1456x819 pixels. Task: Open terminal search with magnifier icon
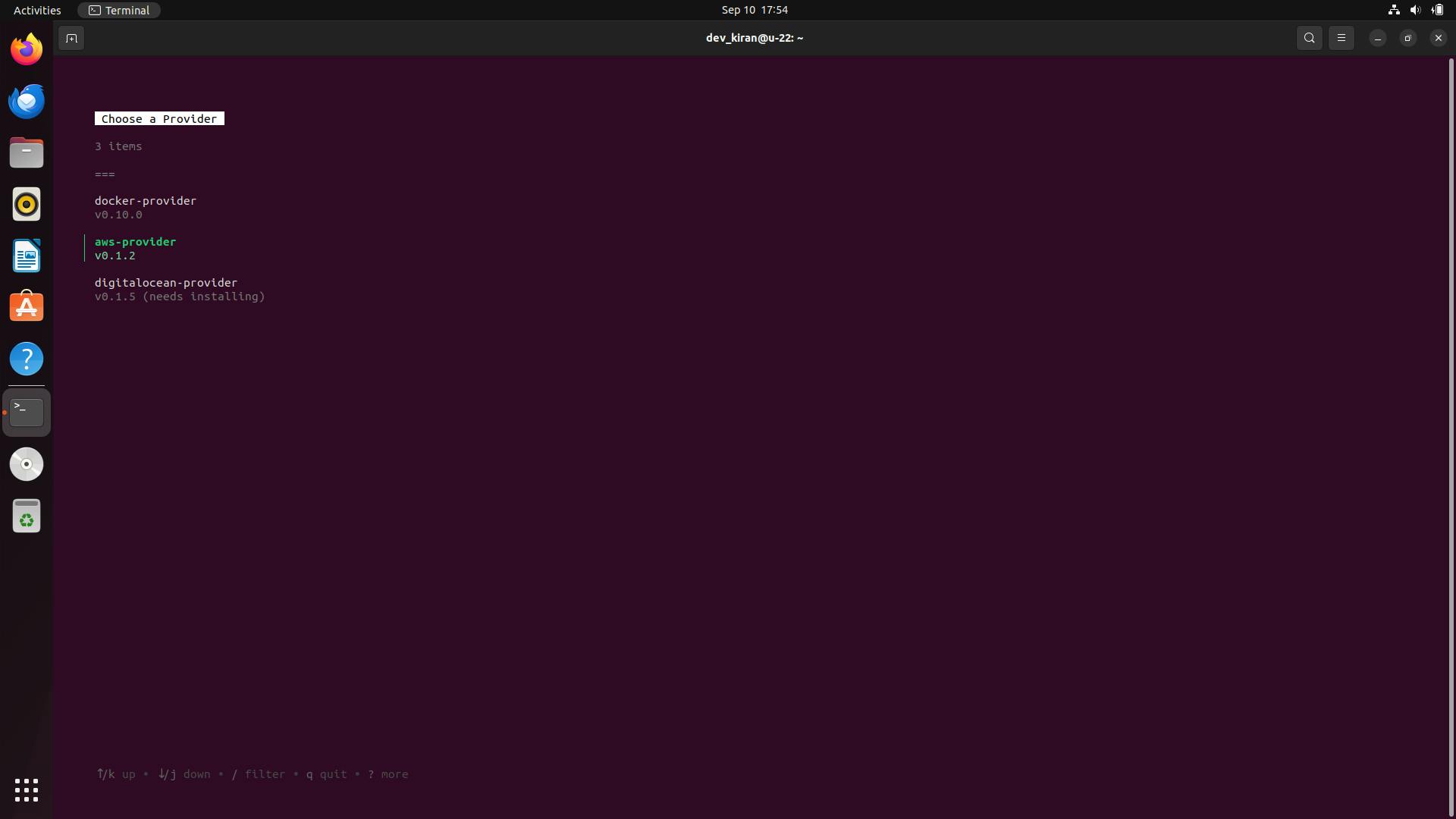pyautogui.click(x=1309, y=38)
